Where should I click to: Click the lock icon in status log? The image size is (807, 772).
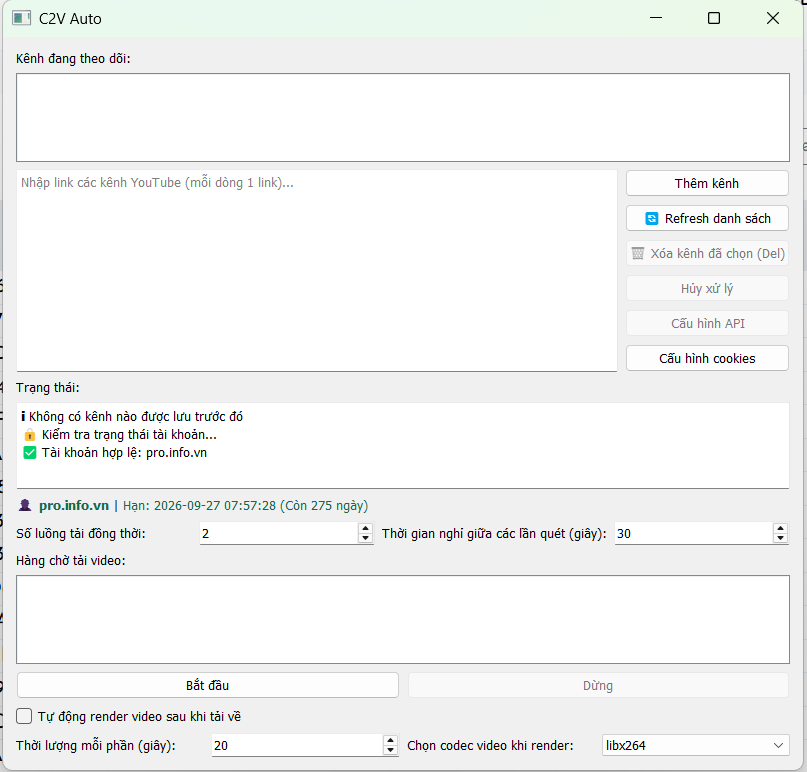point(29,435)
